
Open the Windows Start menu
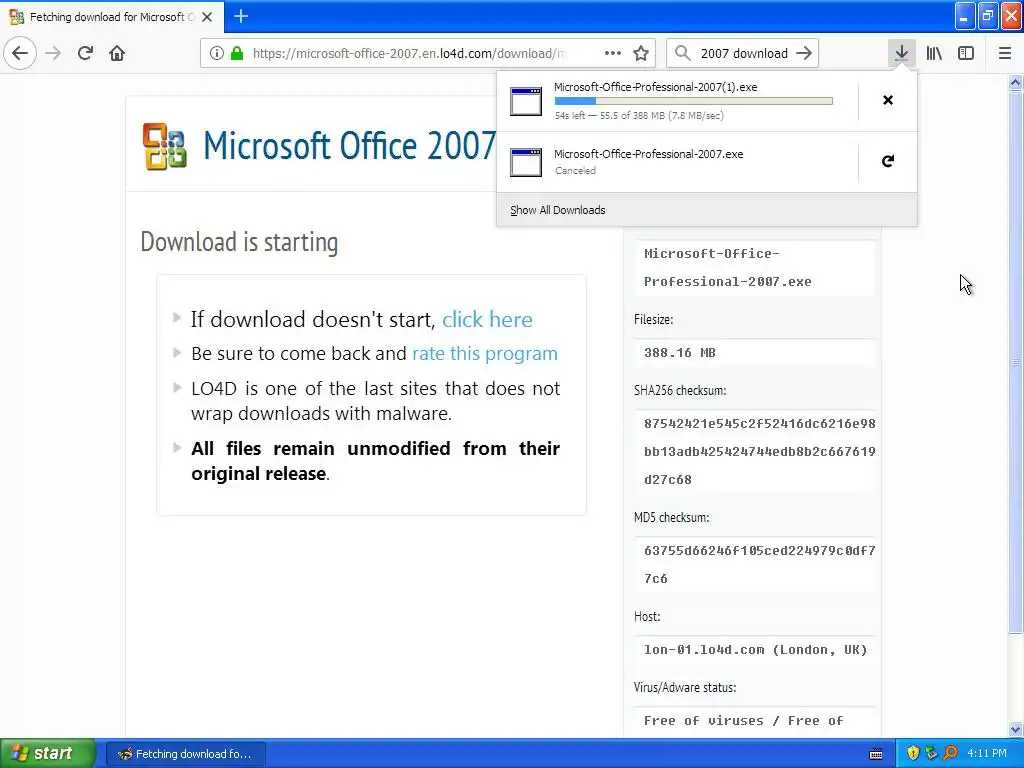pyautogui.click(x=48, y=753)
